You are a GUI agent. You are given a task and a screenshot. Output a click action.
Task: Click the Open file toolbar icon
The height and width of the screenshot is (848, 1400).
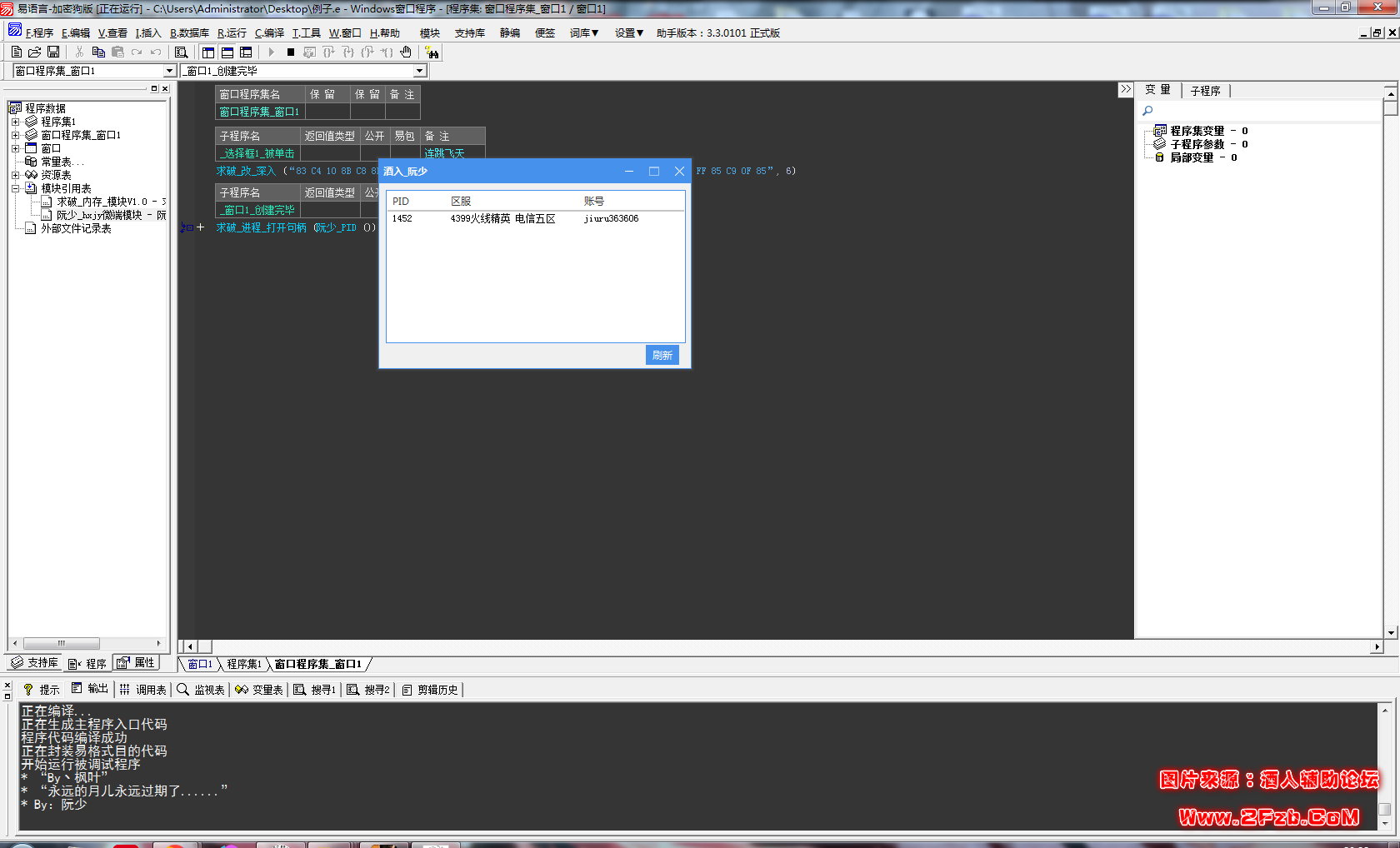point(35,52)
